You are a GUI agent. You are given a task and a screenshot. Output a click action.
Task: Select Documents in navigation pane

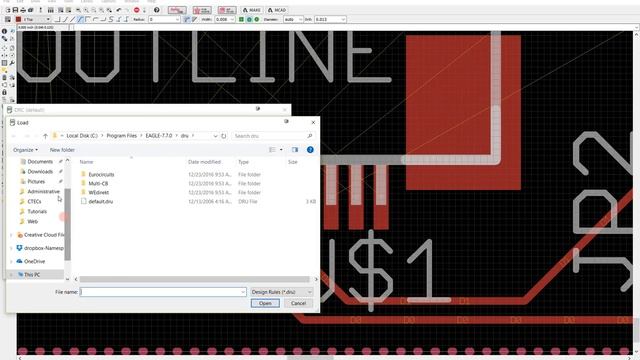[40, 162]
